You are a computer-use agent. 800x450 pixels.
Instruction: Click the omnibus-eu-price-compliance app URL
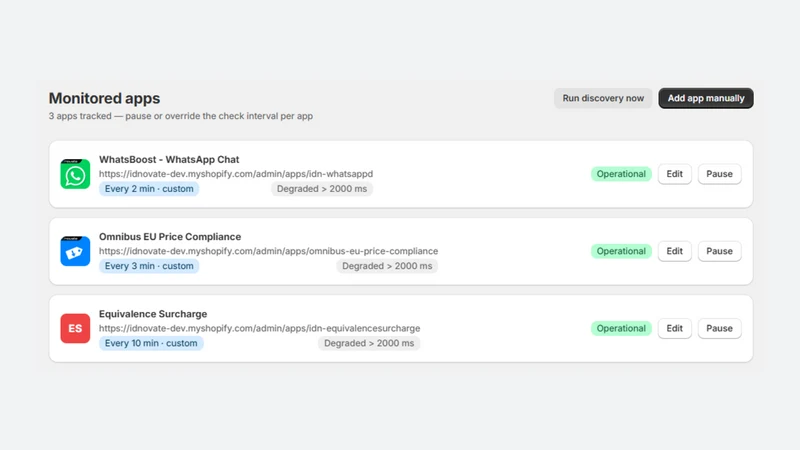point(268,251)
